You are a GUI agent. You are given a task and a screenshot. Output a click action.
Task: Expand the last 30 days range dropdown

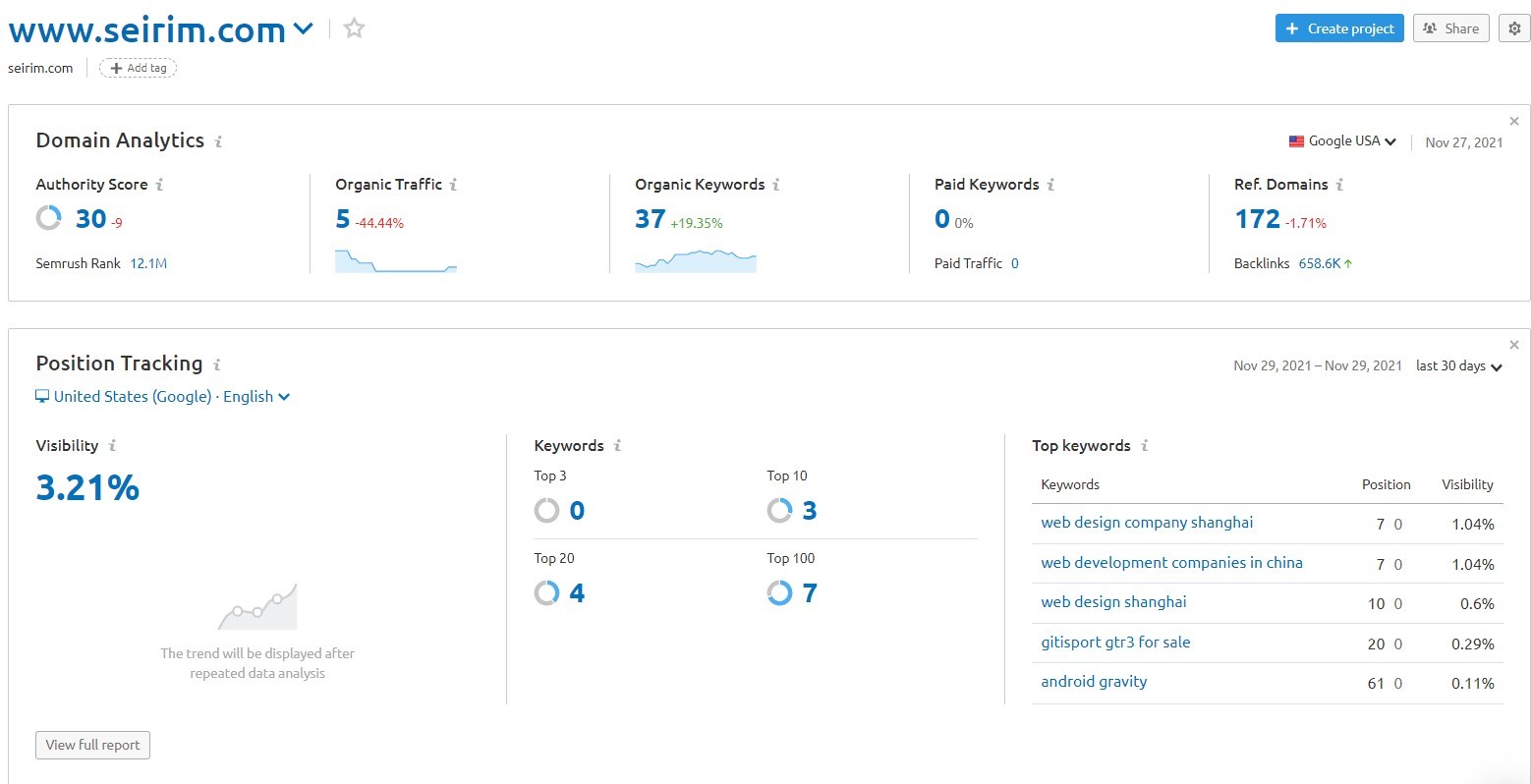[x=1459, y=366]
